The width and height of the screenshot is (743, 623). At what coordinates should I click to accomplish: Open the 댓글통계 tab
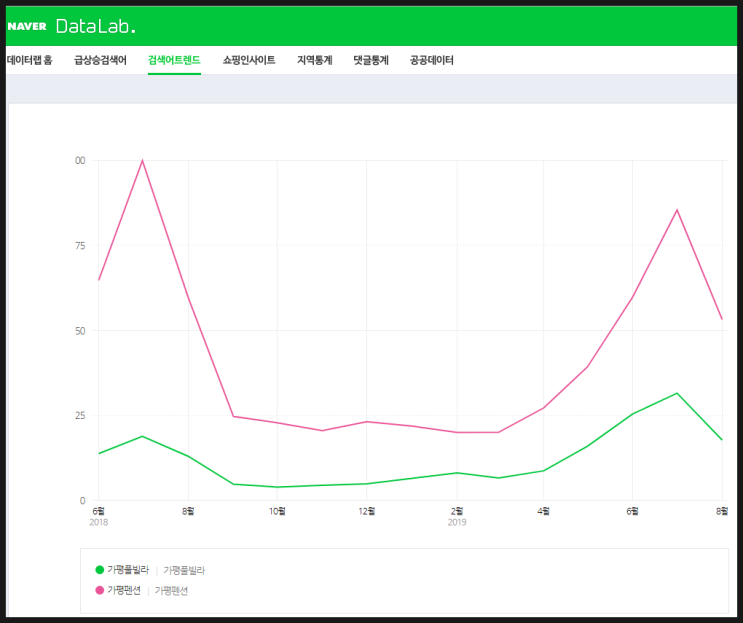(x=371, y=60)
